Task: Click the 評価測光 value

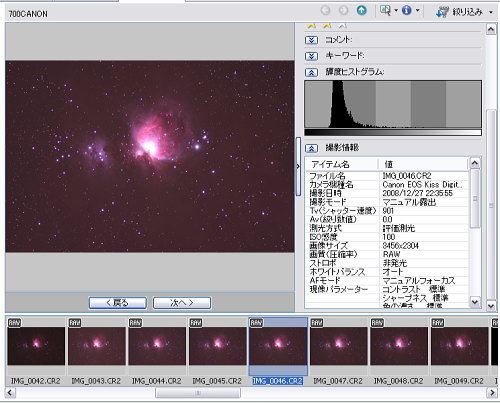Action: click(399, 228)
